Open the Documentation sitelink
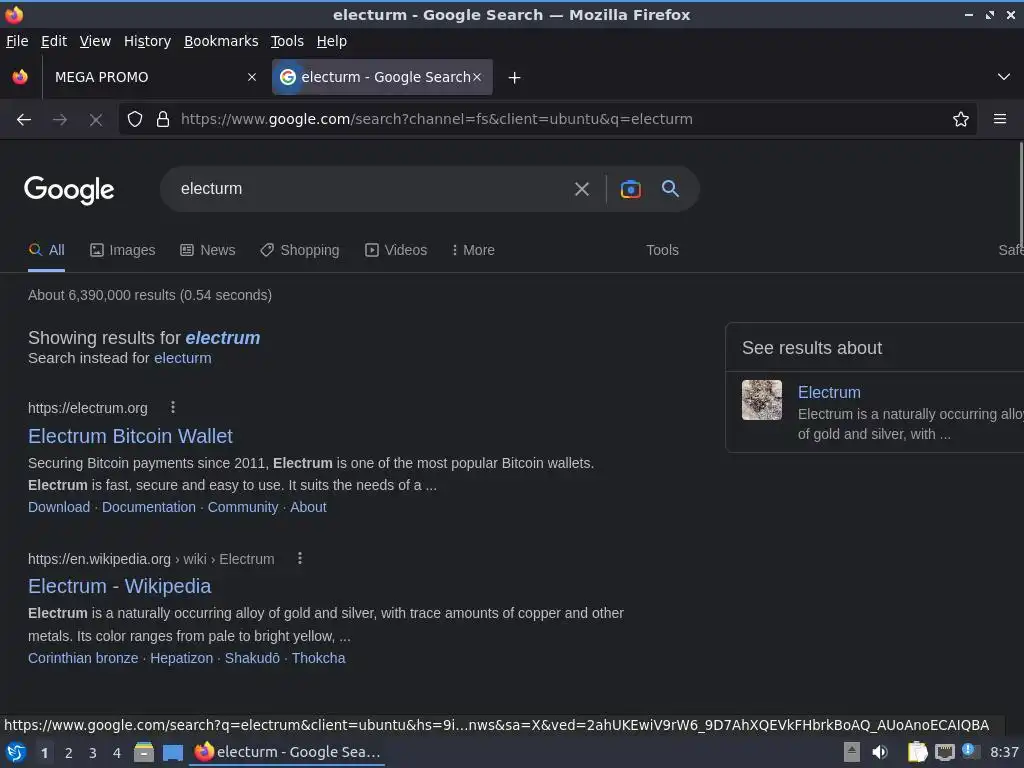The width and height of the screenshot is (1024, 768). (149, 507)
